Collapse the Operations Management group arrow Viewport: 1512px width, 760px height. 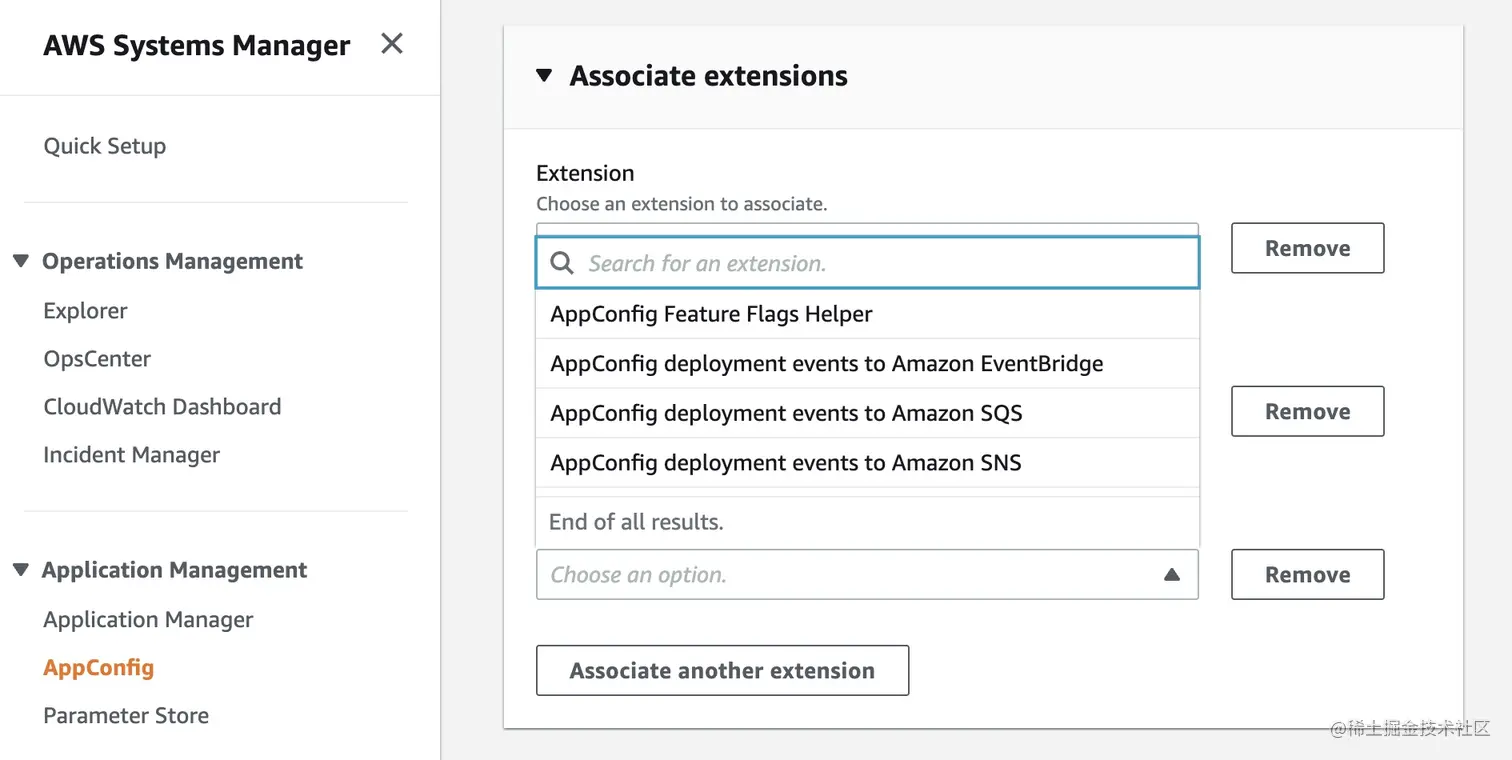[21, 261]
